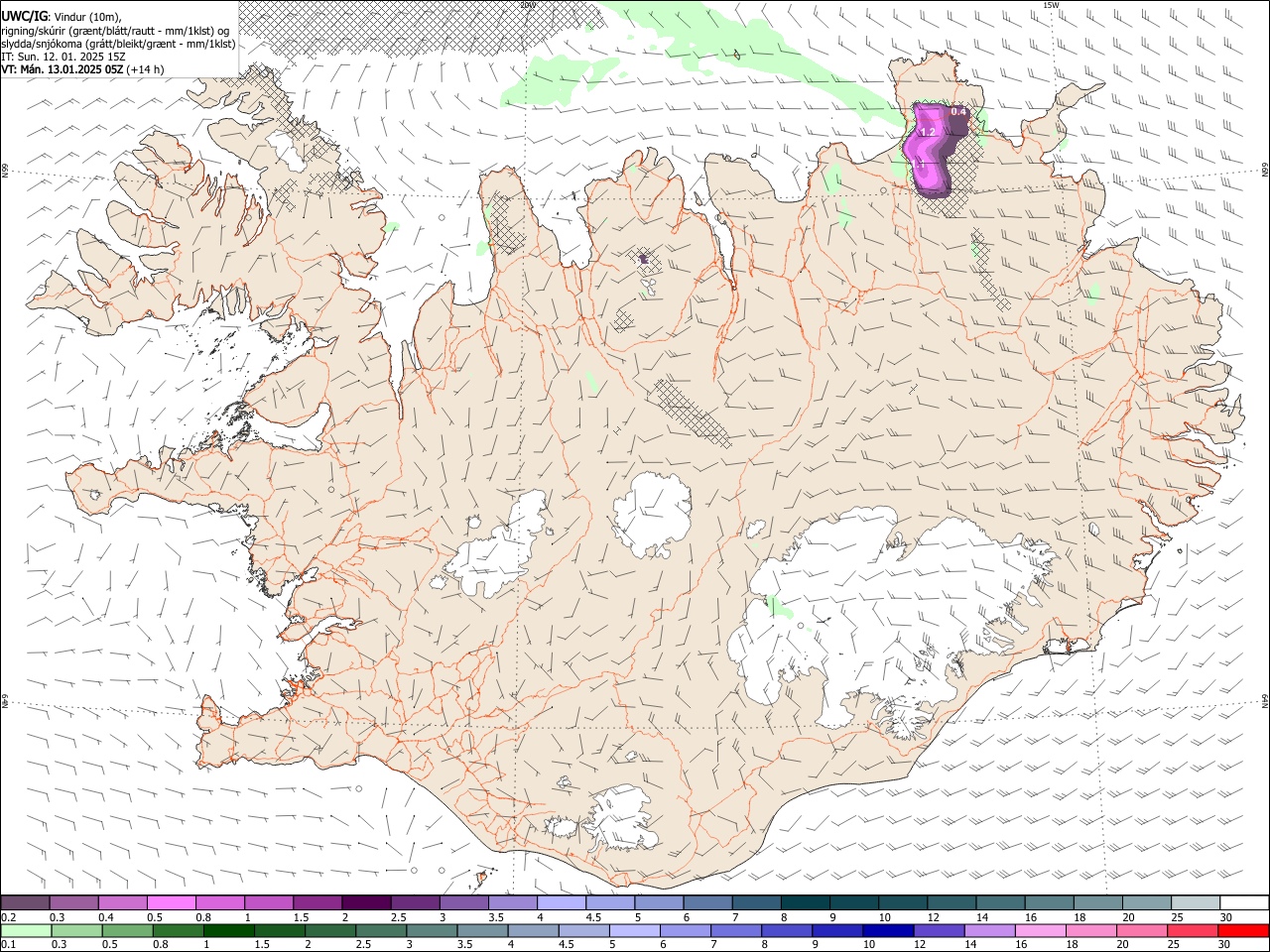Click the "20W" longitude label at the top edge
The width and height of the screenshot is (1270, 952).
[x=528, y=5]
